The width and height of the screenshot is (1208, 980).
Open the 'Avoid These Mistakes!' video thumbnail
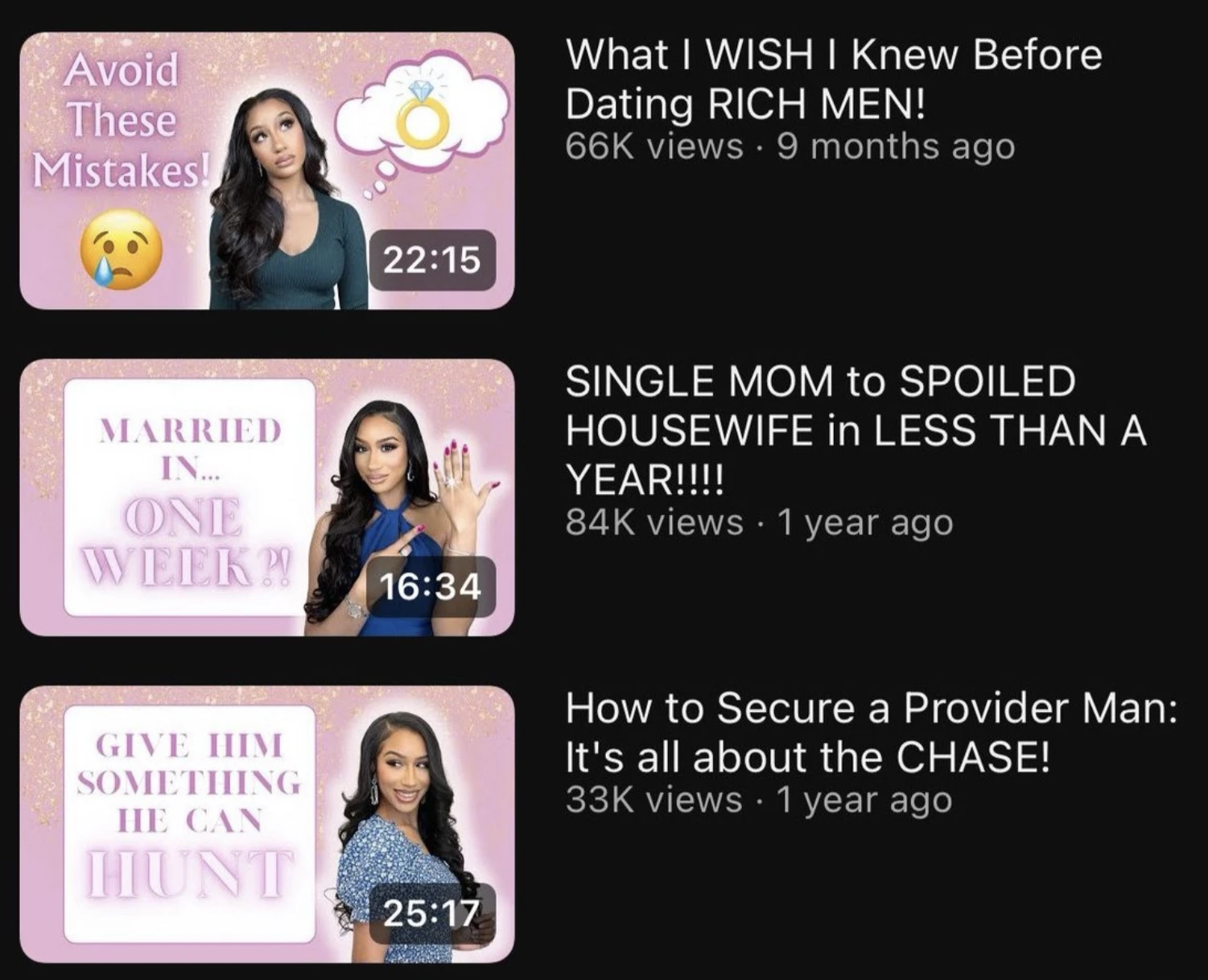coord(266,171)
